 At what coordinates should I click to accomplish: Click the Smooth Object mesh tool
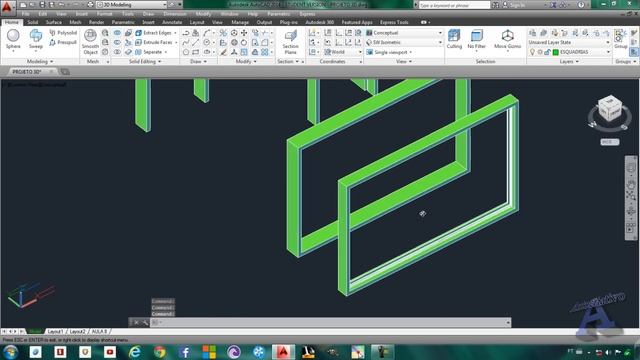click(x=90, y=42)
